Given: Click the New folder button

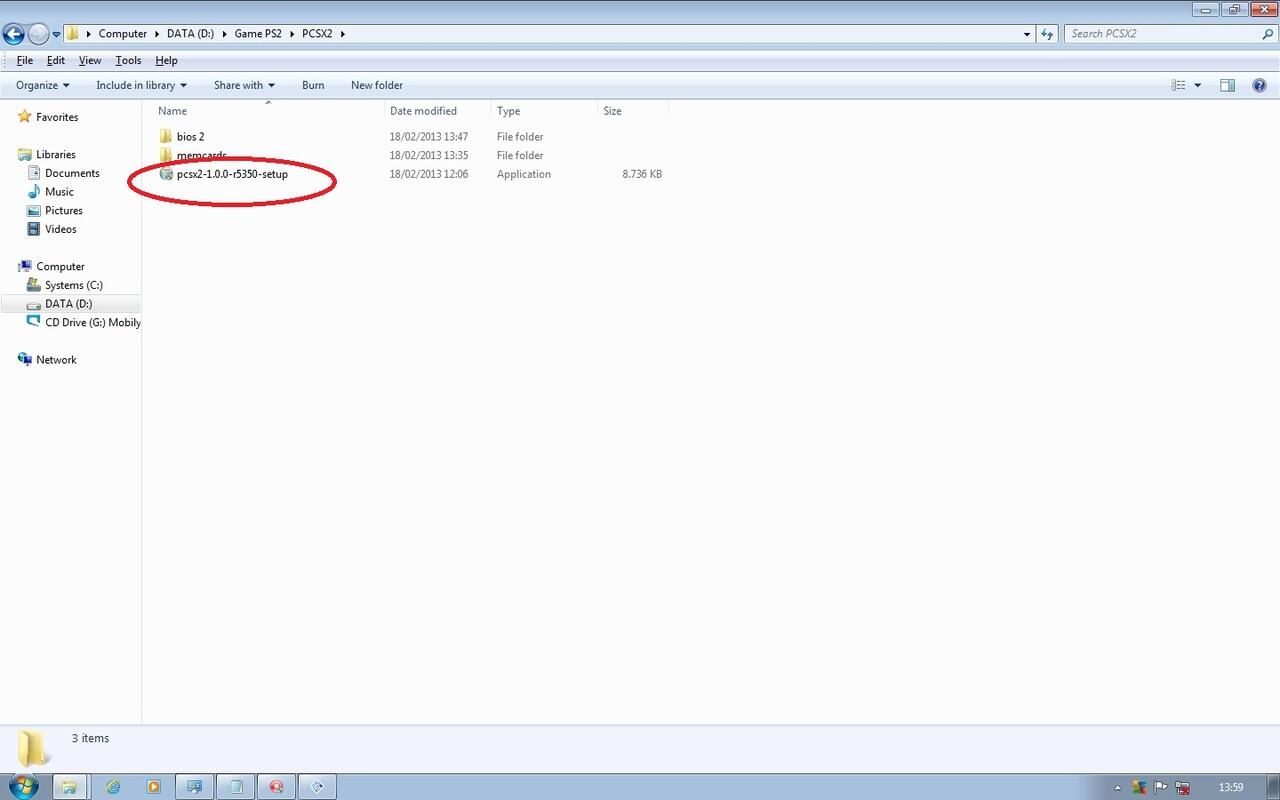Looking at the screenshot, I should (x=377, y=85).
